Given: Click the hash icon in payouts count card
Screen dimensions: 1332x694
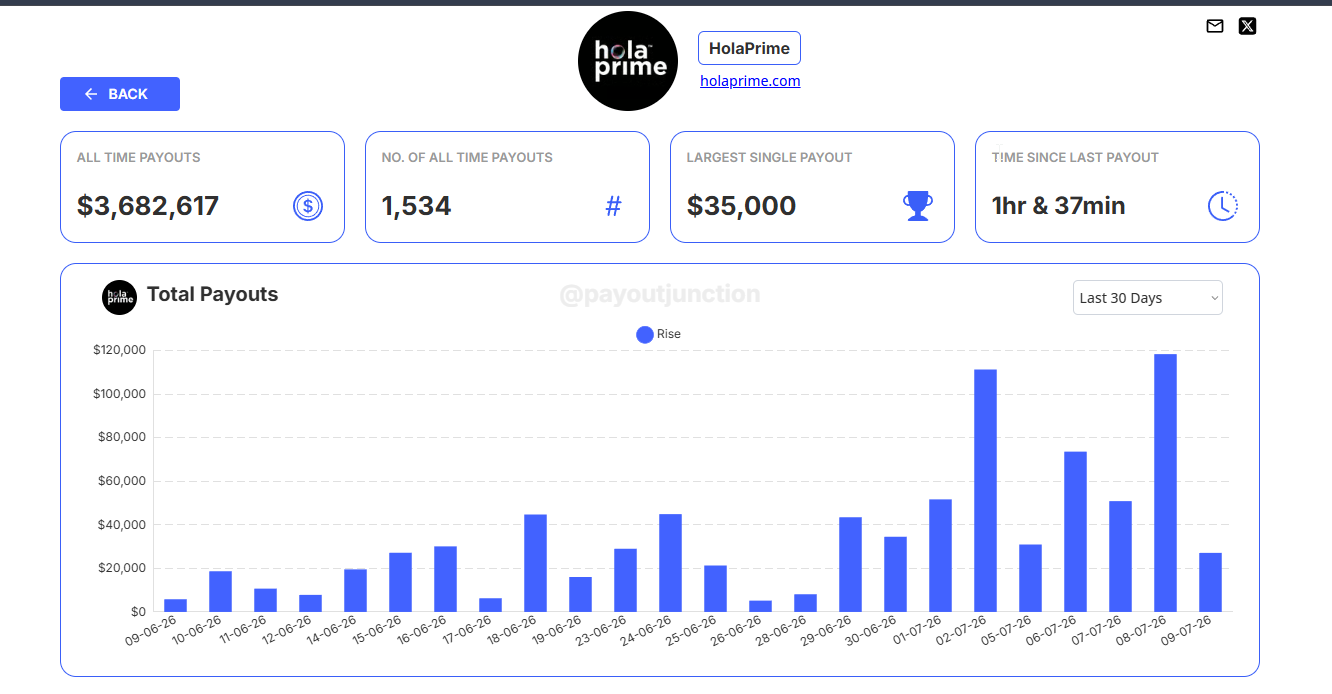Looking at the screenshot, I should (x=614, y=206).
